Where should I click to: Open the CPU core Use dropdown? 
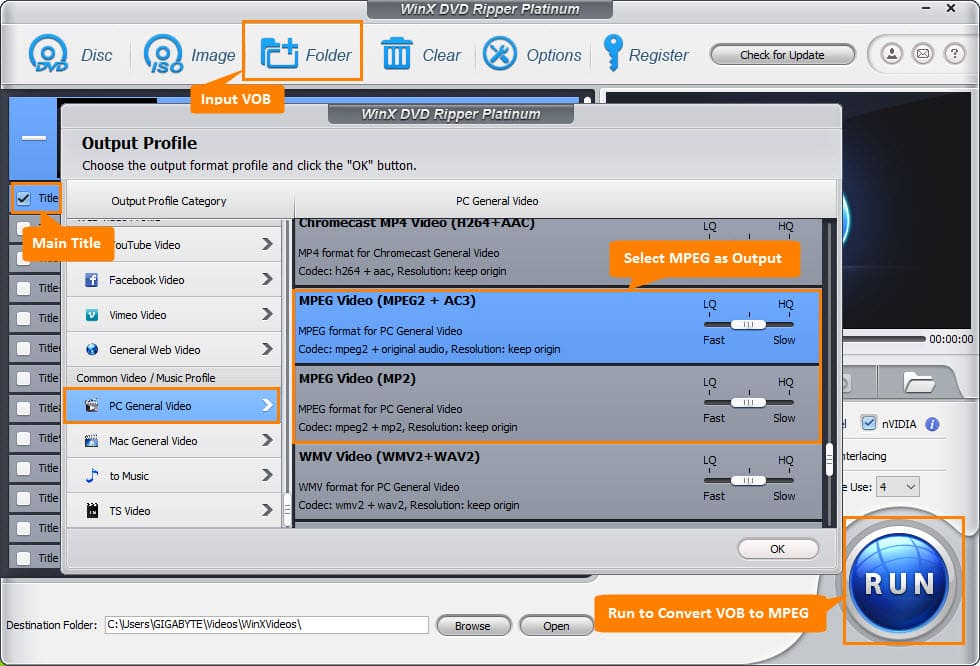point(898,487)
